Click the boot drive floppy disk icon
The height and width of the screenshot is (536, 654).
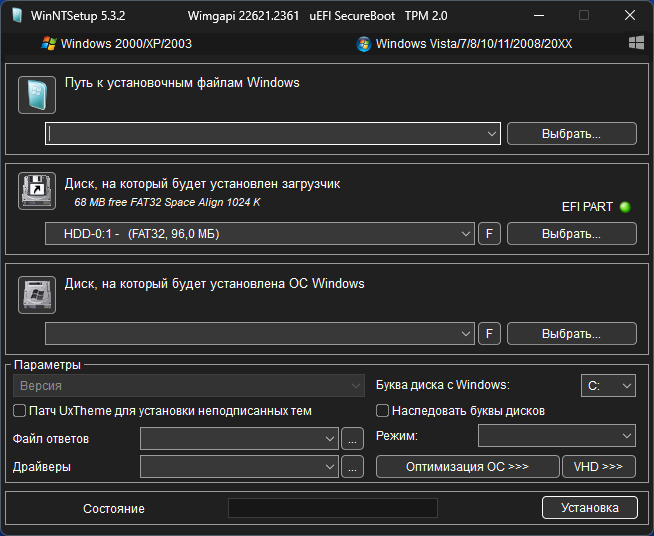(x=37, y=191)
